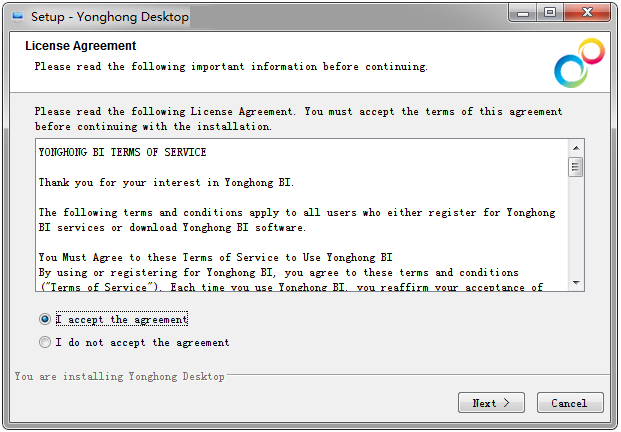Click the license text scrollbar thumb
This screenshot has width=621, height=432.
[x=576, y=166]
